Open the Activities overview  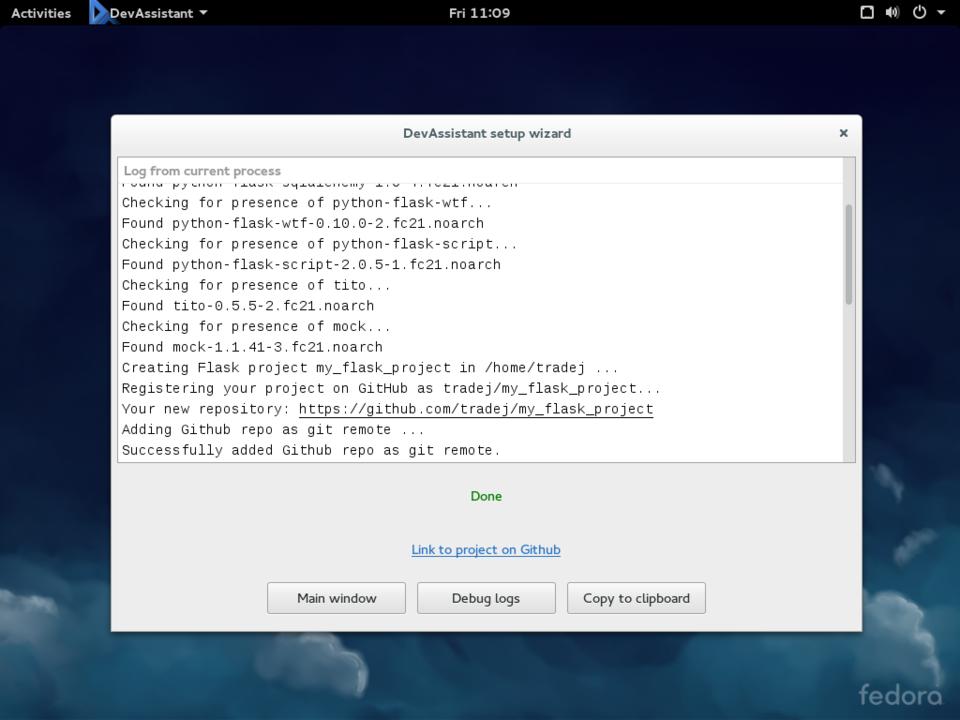[41, 13]
